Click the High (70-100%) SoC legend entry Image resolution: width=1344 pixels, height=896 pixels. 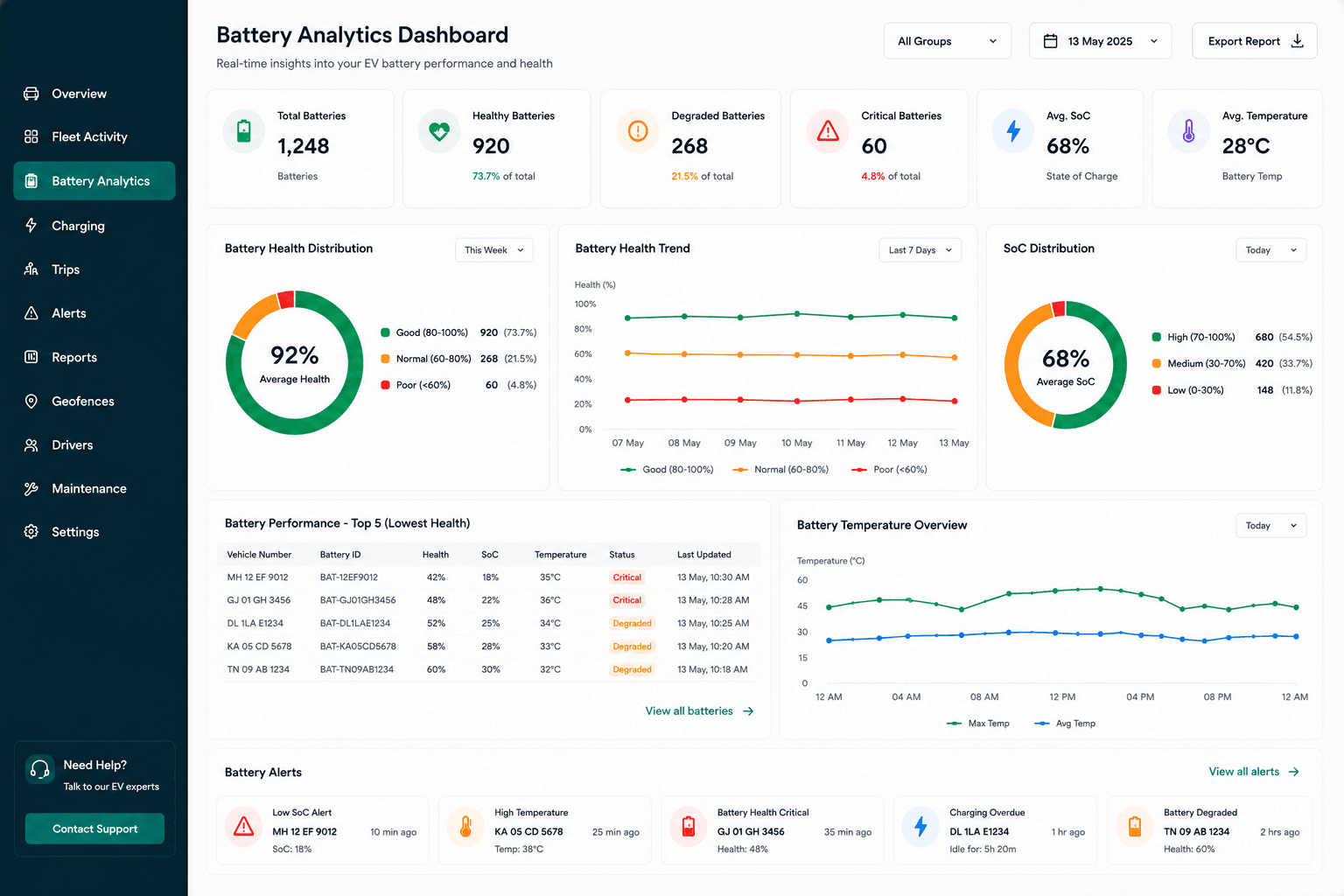pos(1232,337)
